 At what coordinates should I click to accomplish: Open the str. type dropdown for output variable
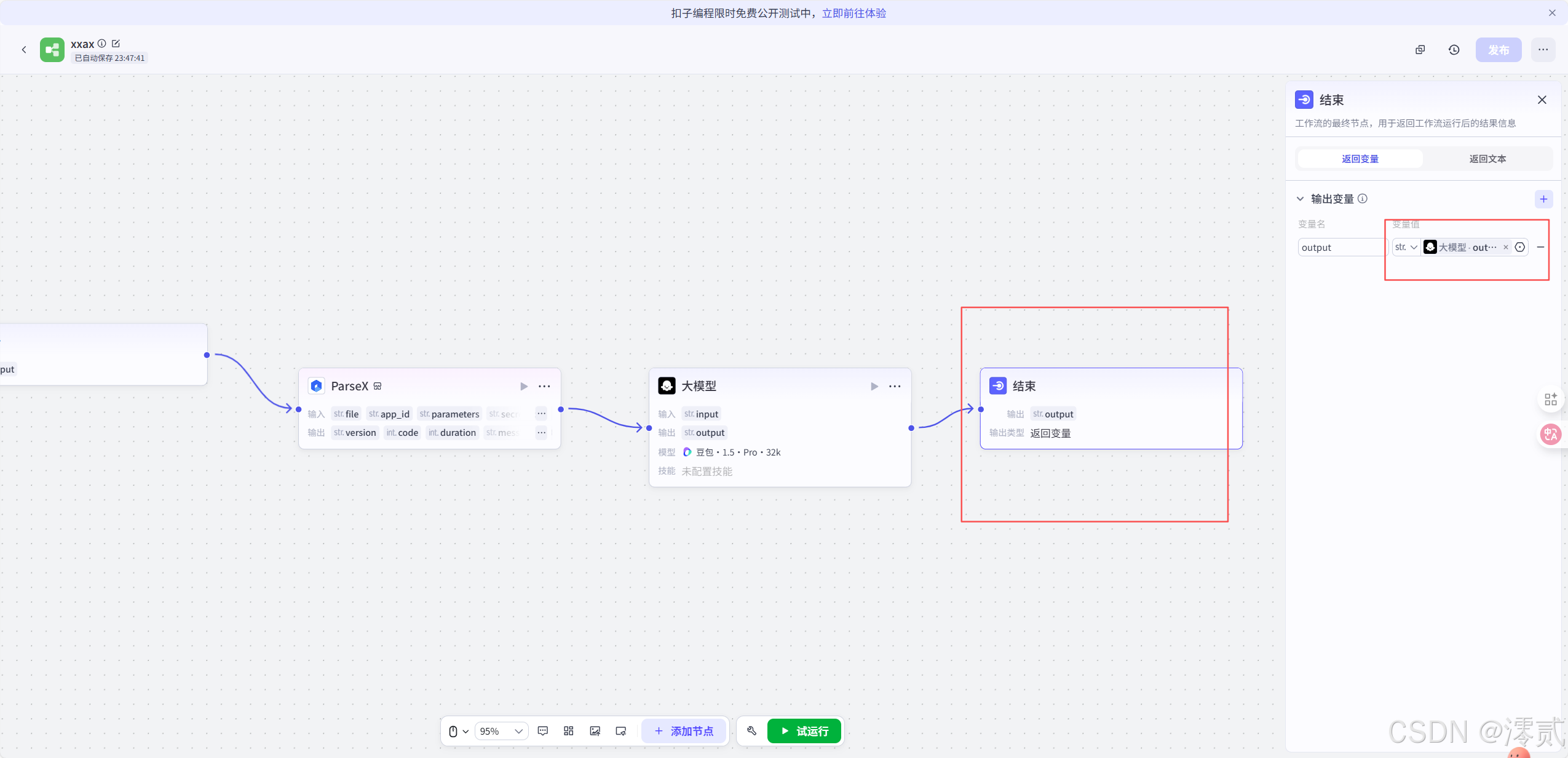[1406, 247]
